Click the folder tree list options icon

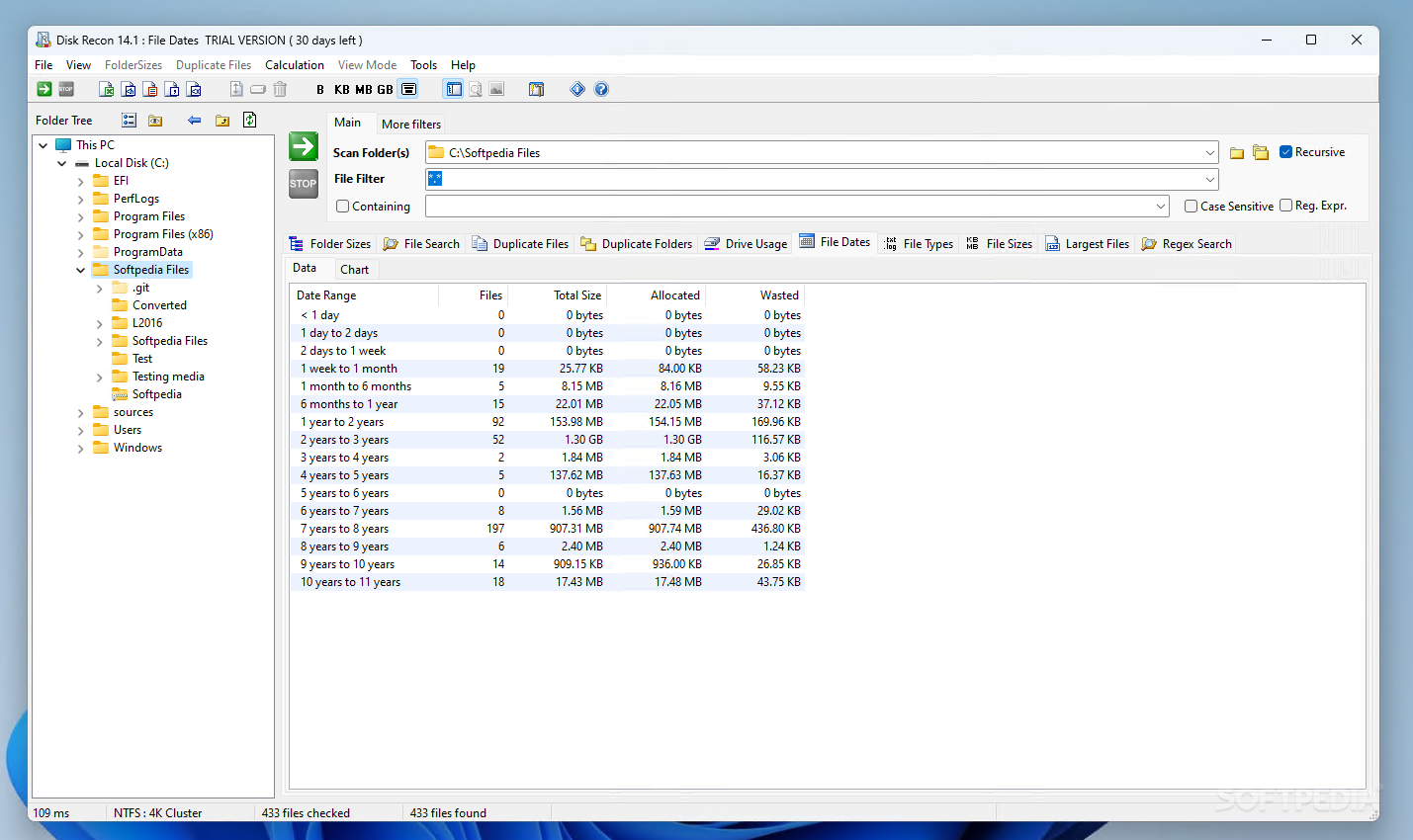(129, 121)
